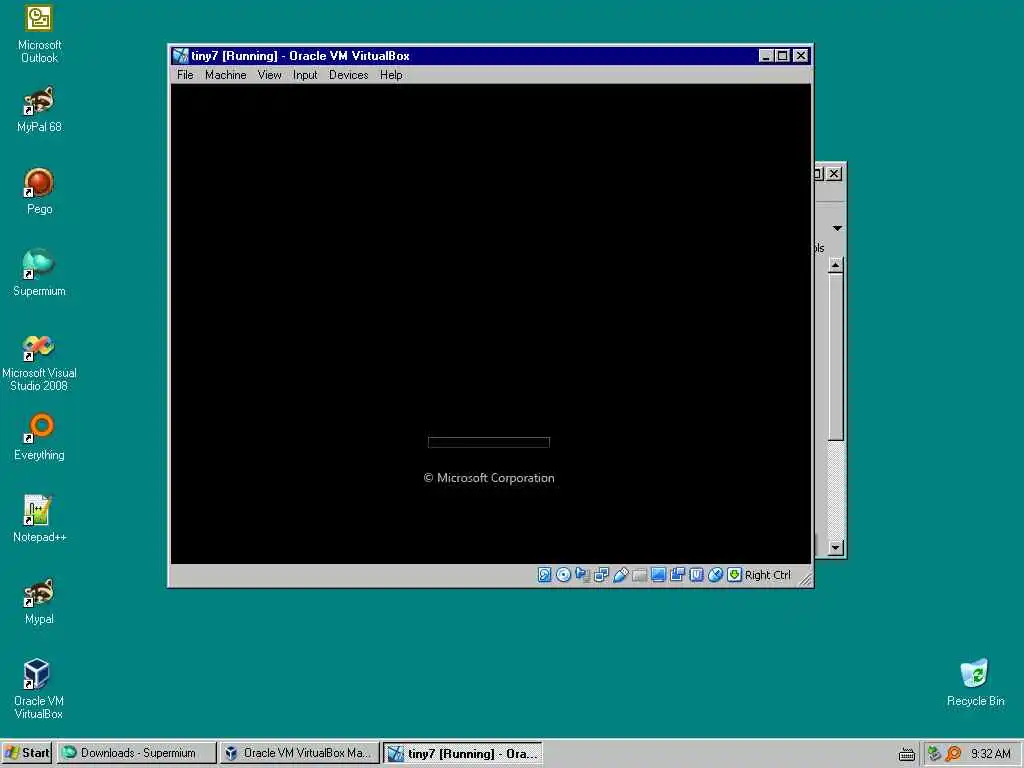Click the tiny7 [Running] taskbar button
The image size is (1024, 768).
(463, 754)
